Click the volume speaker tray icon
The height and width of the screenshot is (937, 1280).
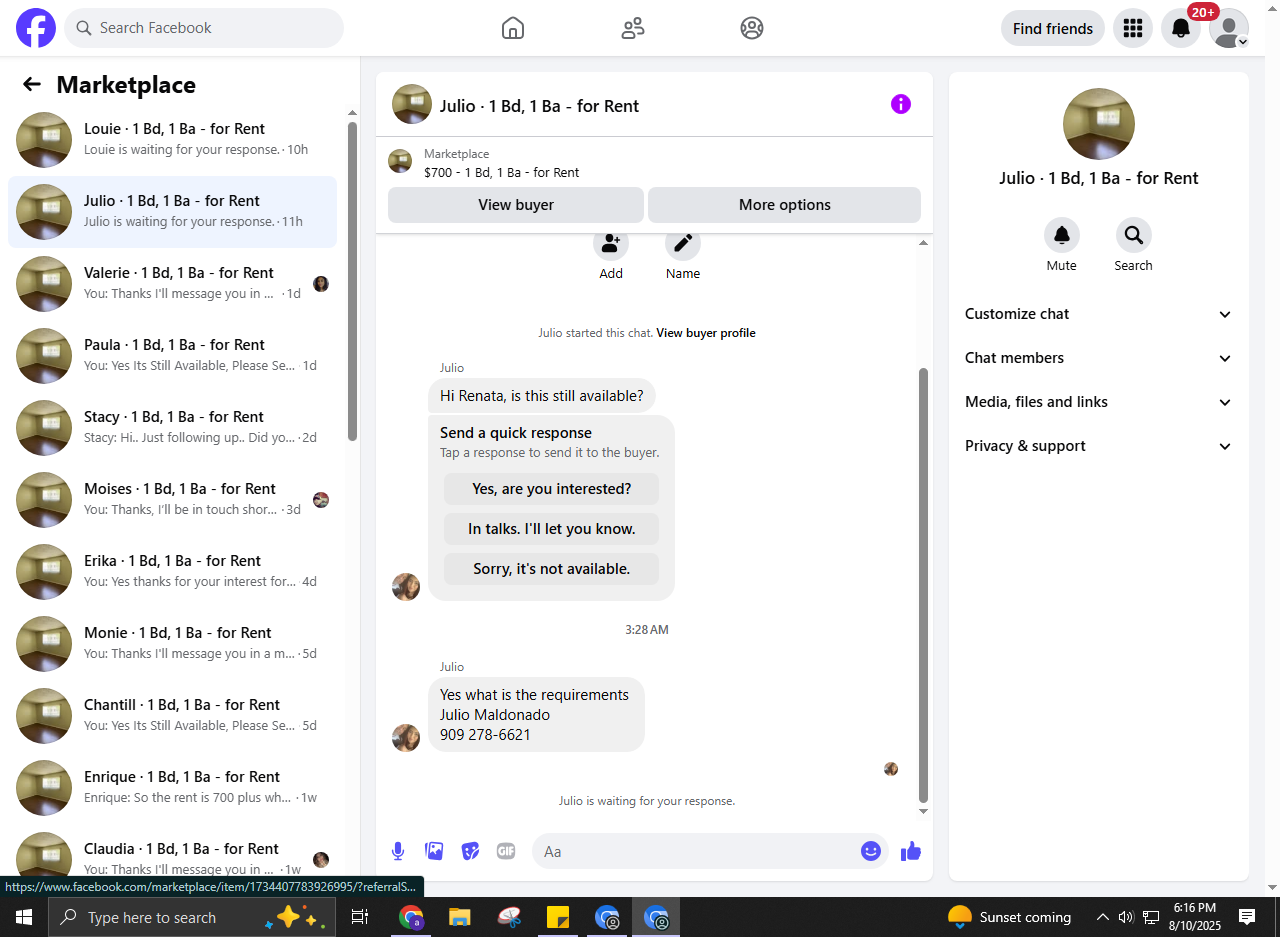(1126, 917)
